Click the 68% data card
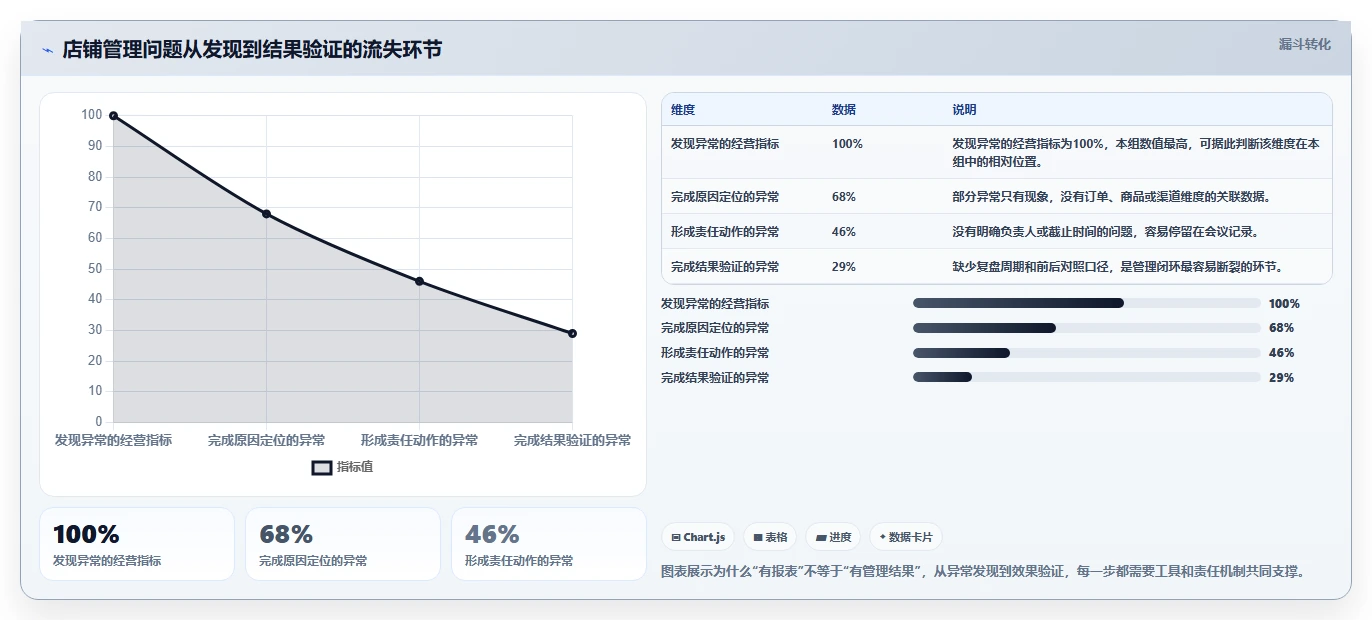 tap(343, 544)
